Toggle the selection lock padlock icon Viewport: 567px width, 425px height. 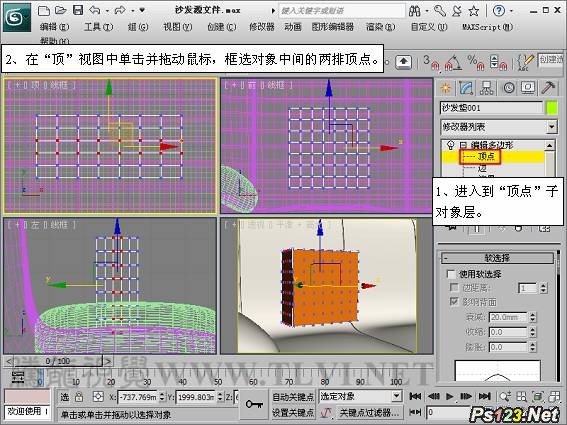79,397
